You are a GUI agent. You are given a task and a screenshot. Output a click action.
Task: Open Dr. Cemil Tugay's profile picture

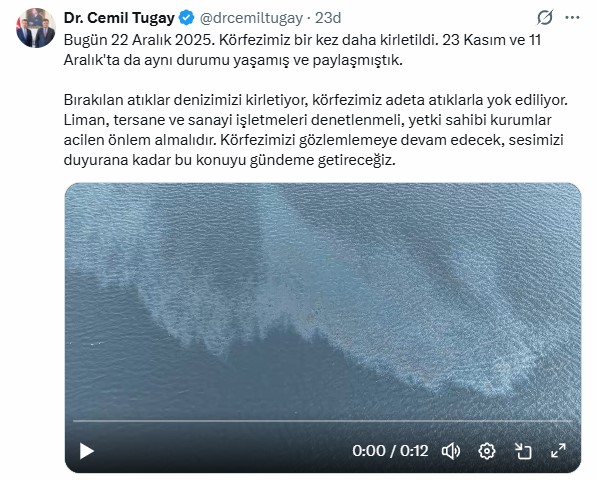36,28
